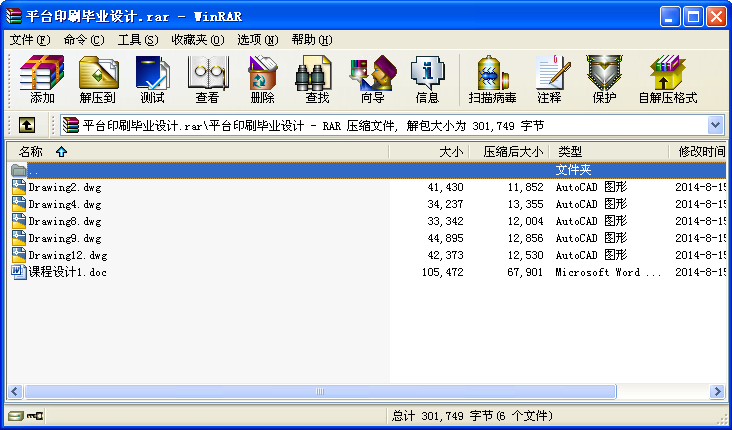Show archive Info (信息) icon
The height and width of the screenshot is (430, 732).
[427, 73]
